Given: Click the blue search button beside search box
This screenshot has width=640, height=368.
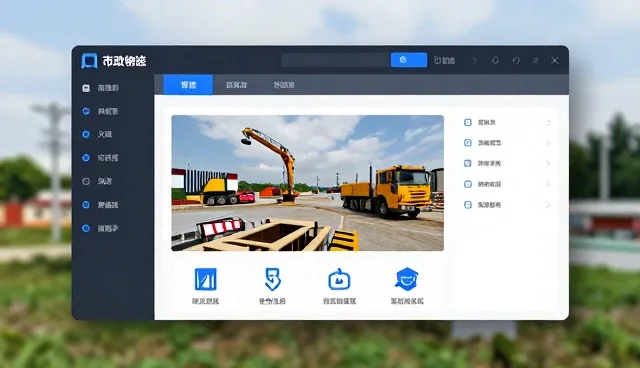Looking at the screenshot, I should (x=409, y=60).
